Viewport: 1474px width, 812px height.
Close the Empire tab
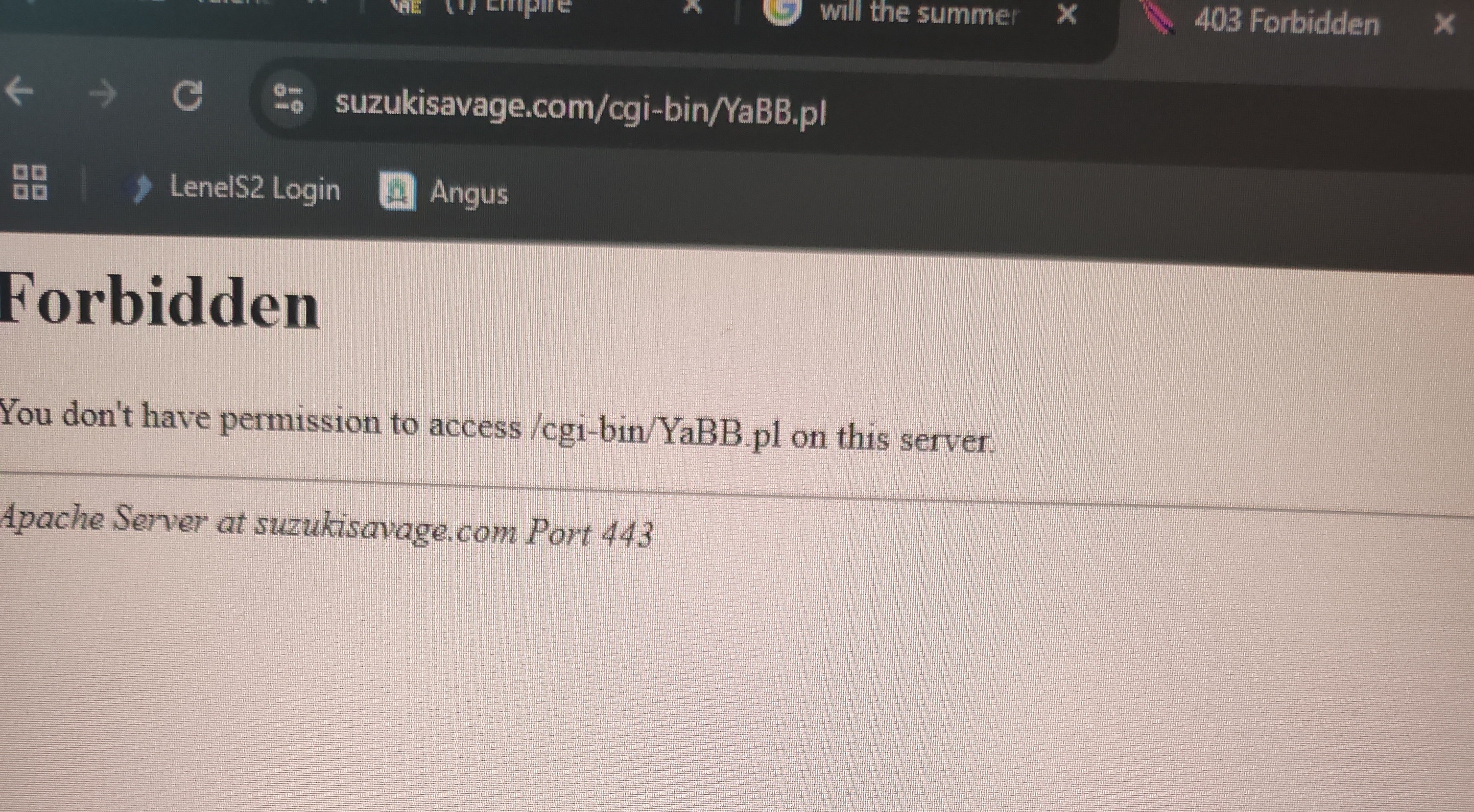click(693, 7)
